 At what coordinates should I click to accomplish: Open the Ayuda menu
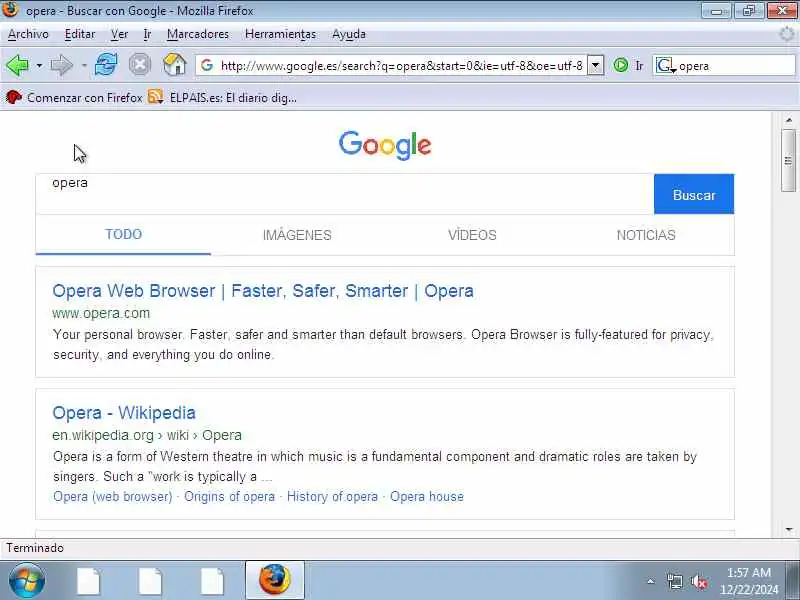click(349, 34)
